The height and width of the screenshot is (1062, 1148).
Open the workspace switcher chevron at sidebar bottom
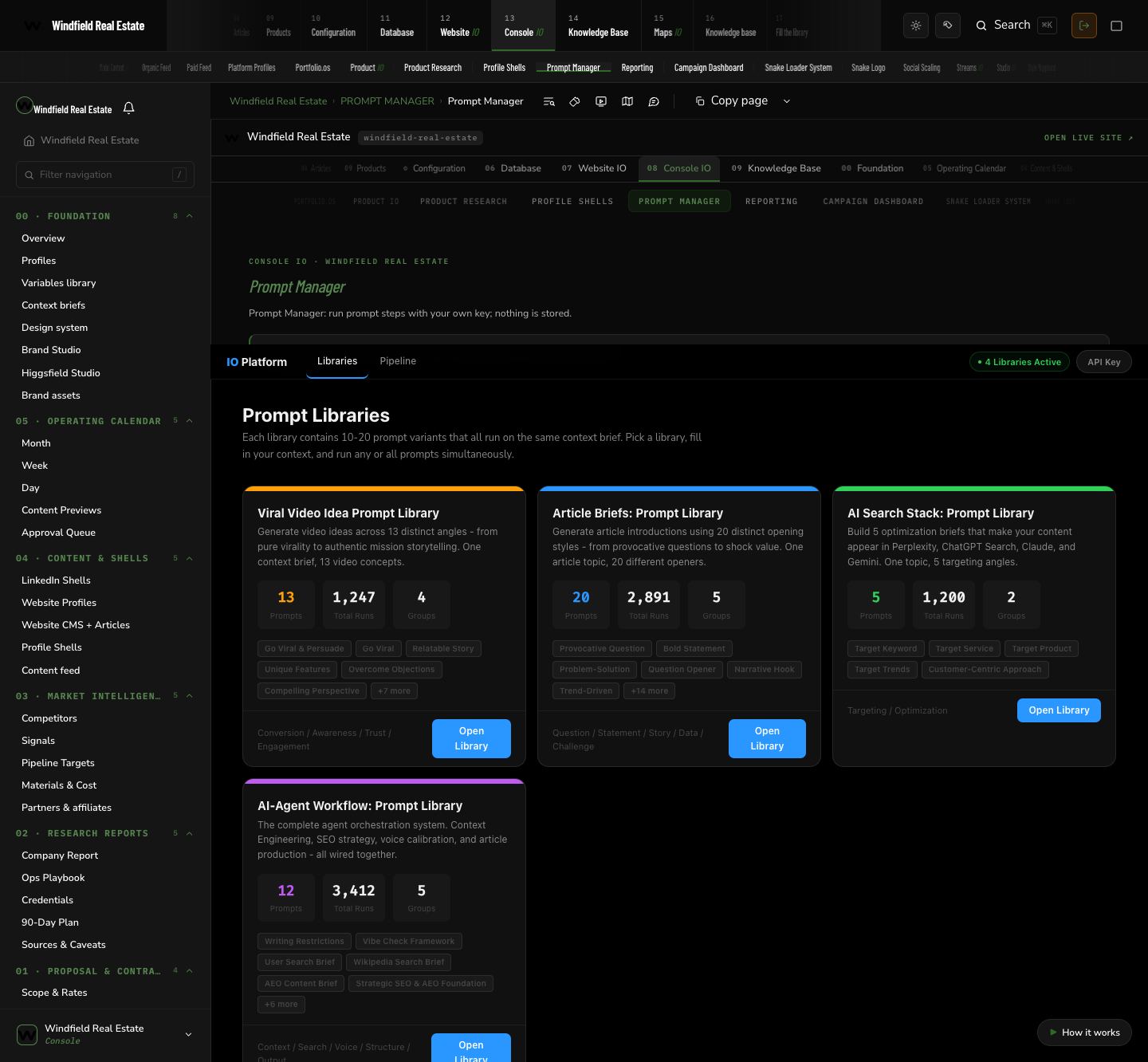188,1034
